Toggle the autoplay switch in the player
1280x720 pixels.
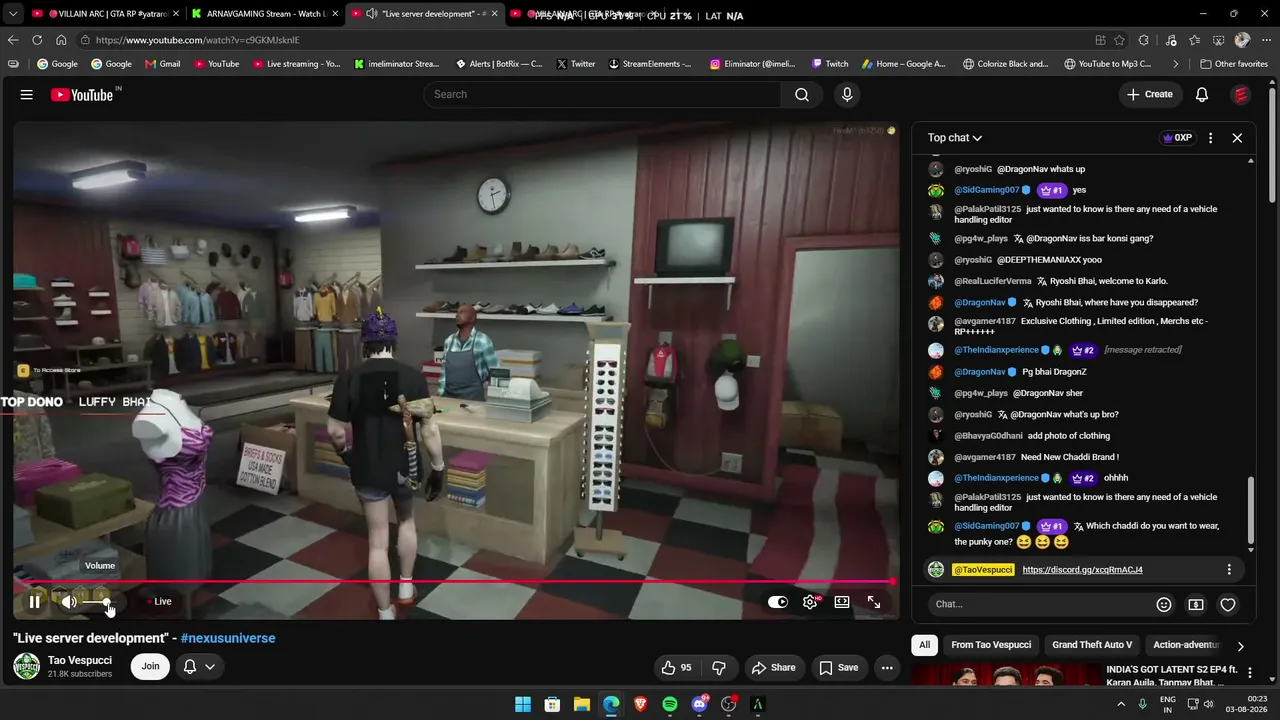777,602
